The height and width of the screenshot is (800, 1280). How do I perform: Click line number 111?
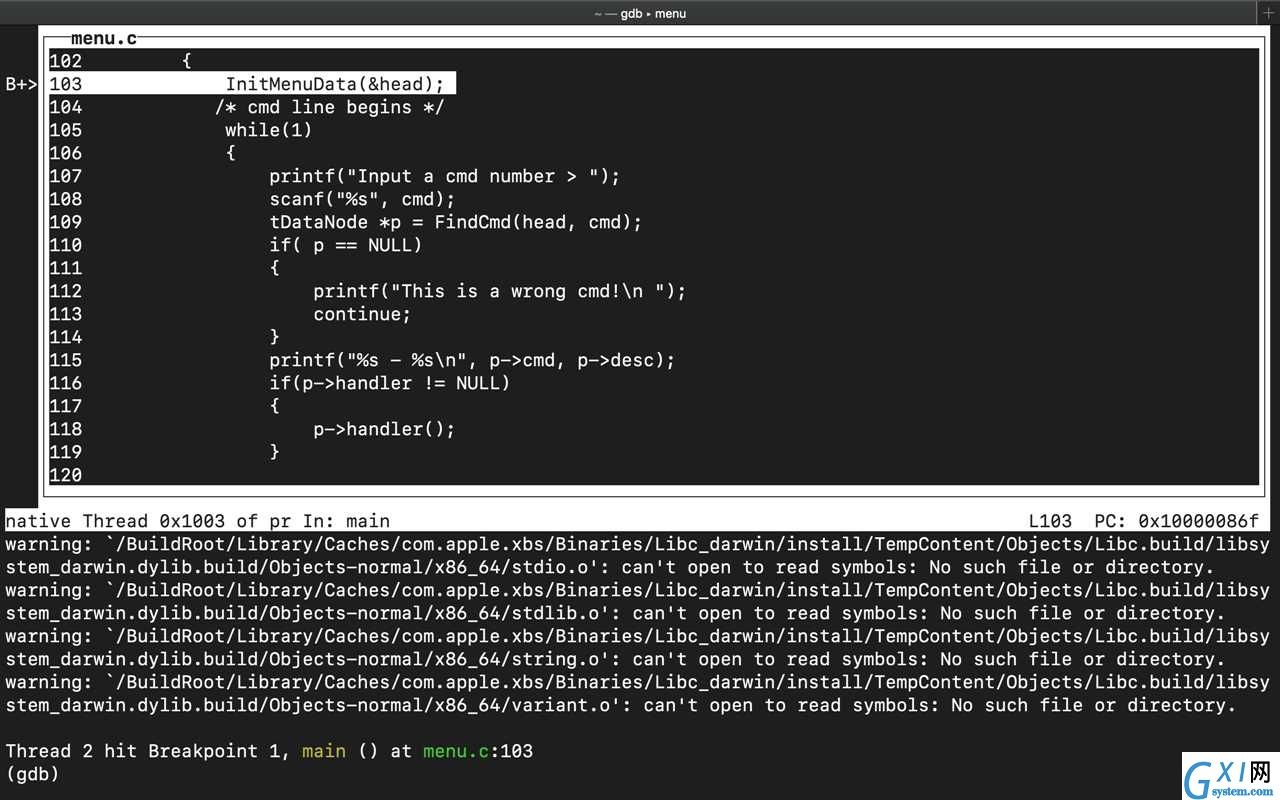(65, 268)
